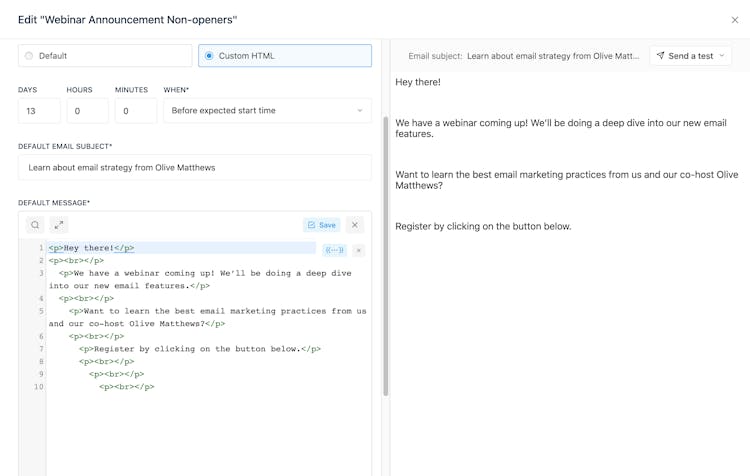The width and height of the screenshot is (750, 476).
Task: Edit the Default Email Subject field
Action: pos(195,167)
